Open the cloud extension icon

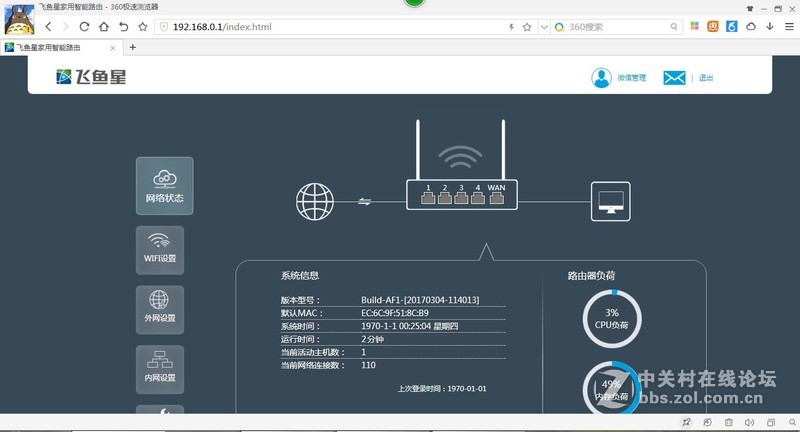(751, 26)
